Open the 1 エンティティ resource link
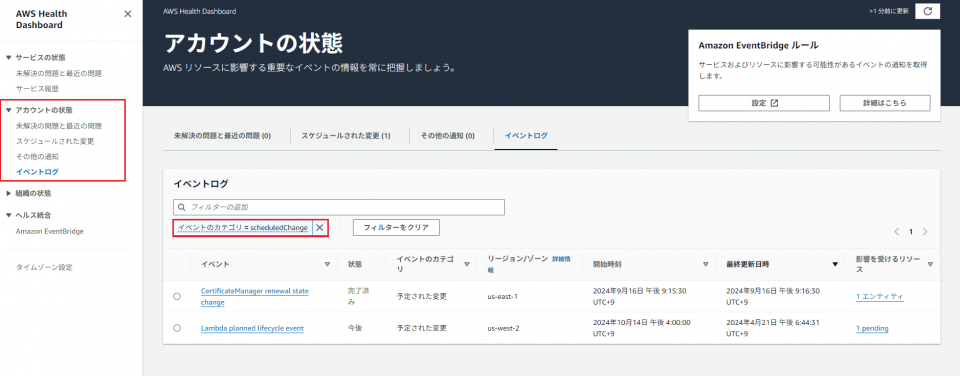Screen dimensions: 960x376 [880, 296]
